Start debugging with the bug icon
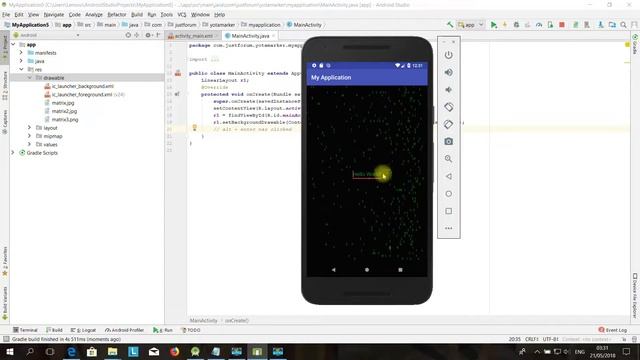The height and width of the screenshot is (360, 640). coord(516,25)
